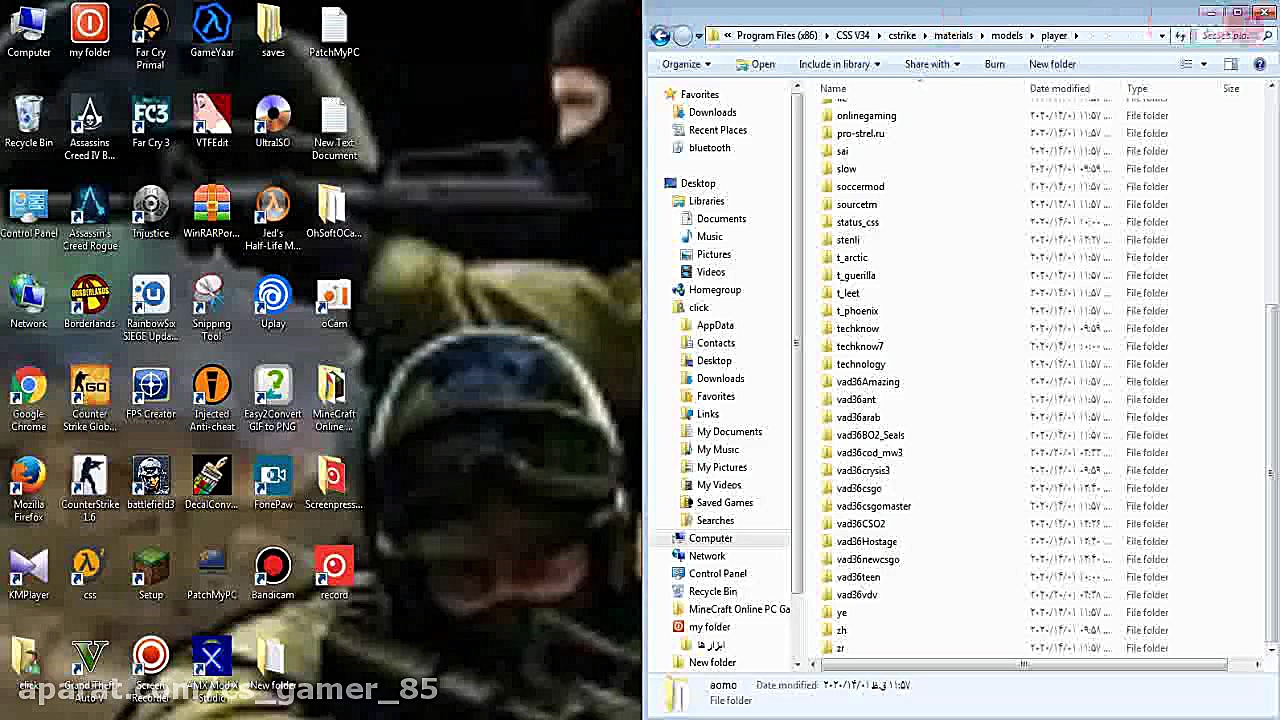1280x720 pixels.
Task: Select the Far Cry 3 desktop icon
Action: 151,122
